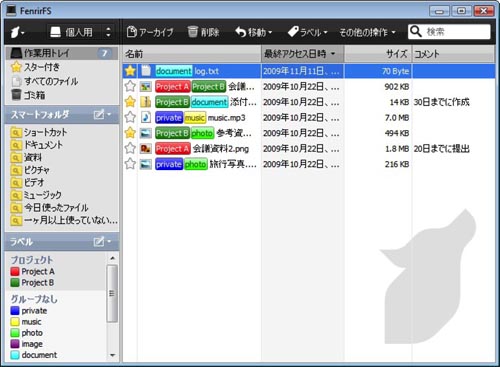Viewport: 500px width, 367px height.
Task: Select the purple image label
Action: (27, 344)
